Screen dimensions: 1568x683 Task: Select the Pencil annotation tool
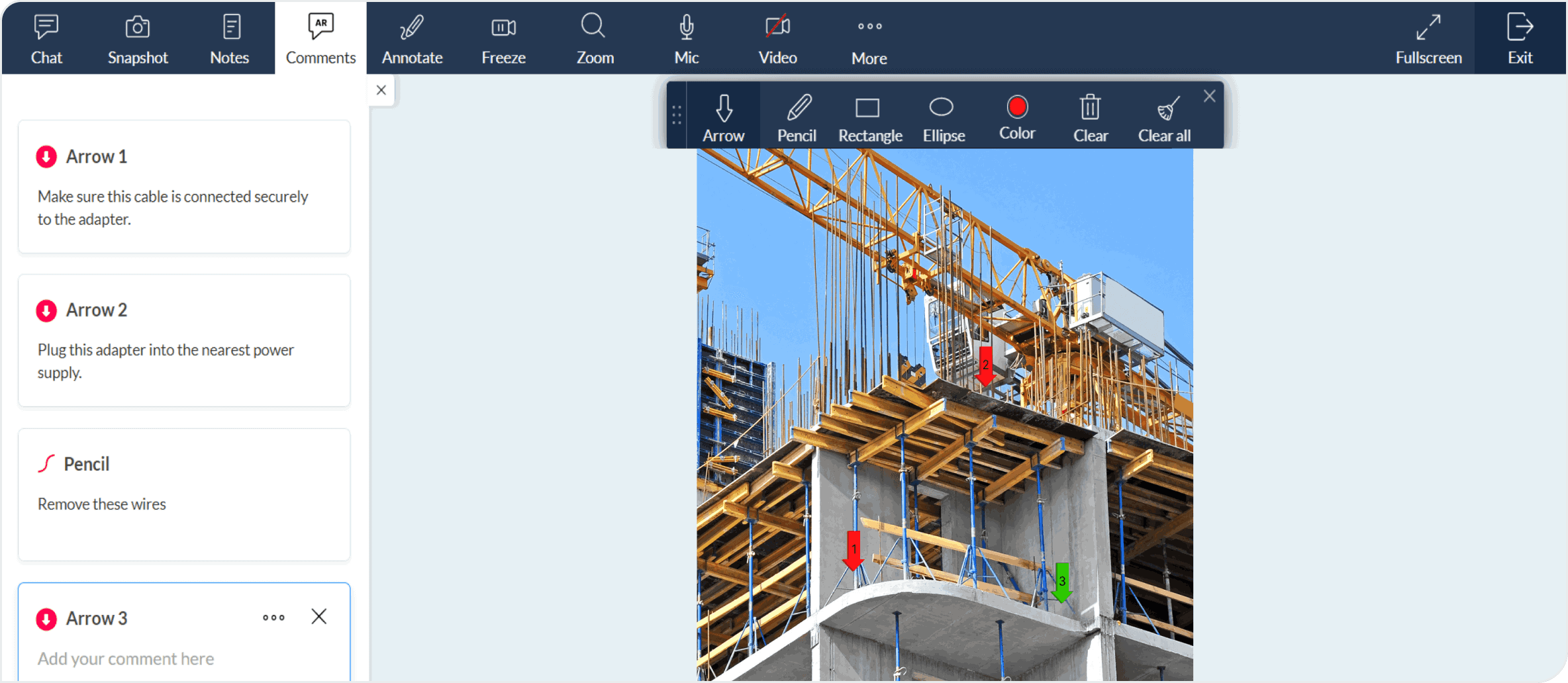pos(797,117)
